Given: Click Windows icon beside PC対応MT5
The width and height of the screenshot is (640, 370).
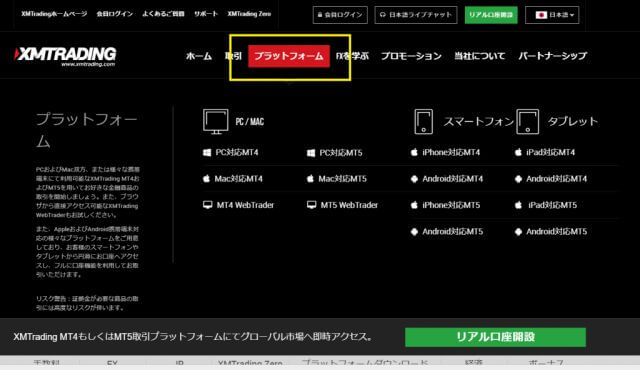Looking at the screenshot, I should click(x=311, y=153).
